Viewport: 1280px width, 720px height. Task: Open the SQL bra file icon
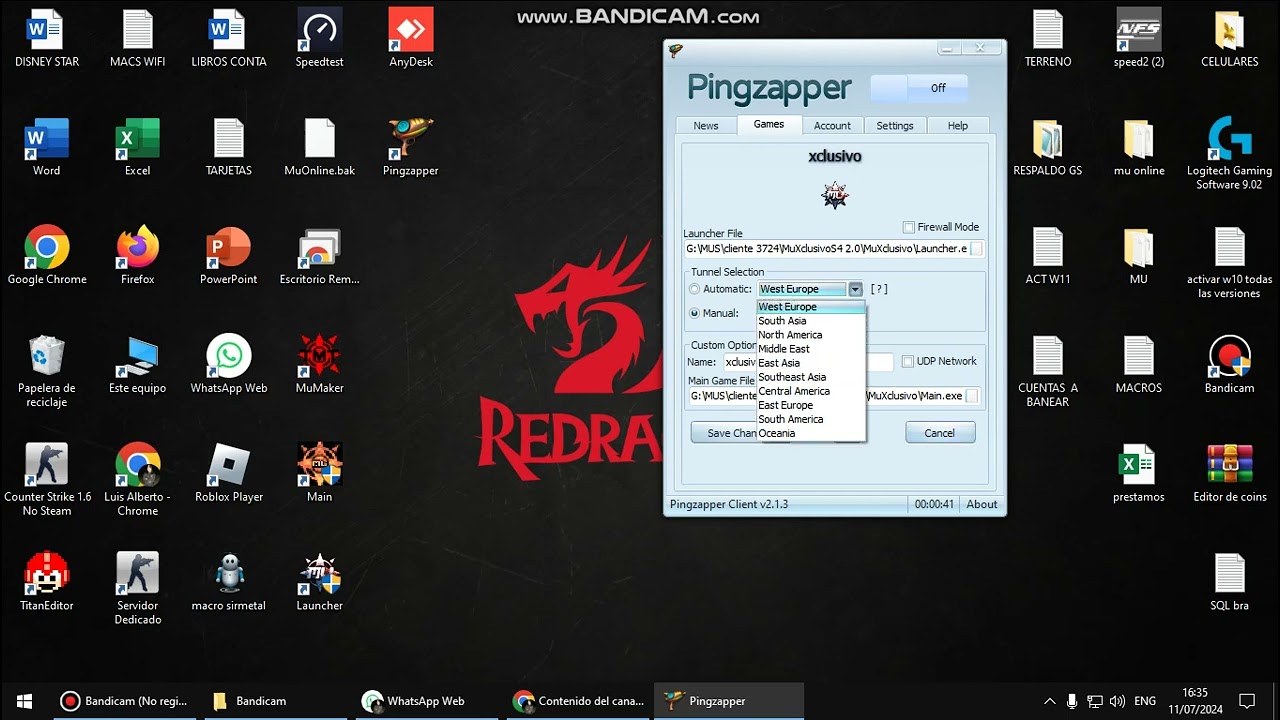click(x=1229, y=582)
